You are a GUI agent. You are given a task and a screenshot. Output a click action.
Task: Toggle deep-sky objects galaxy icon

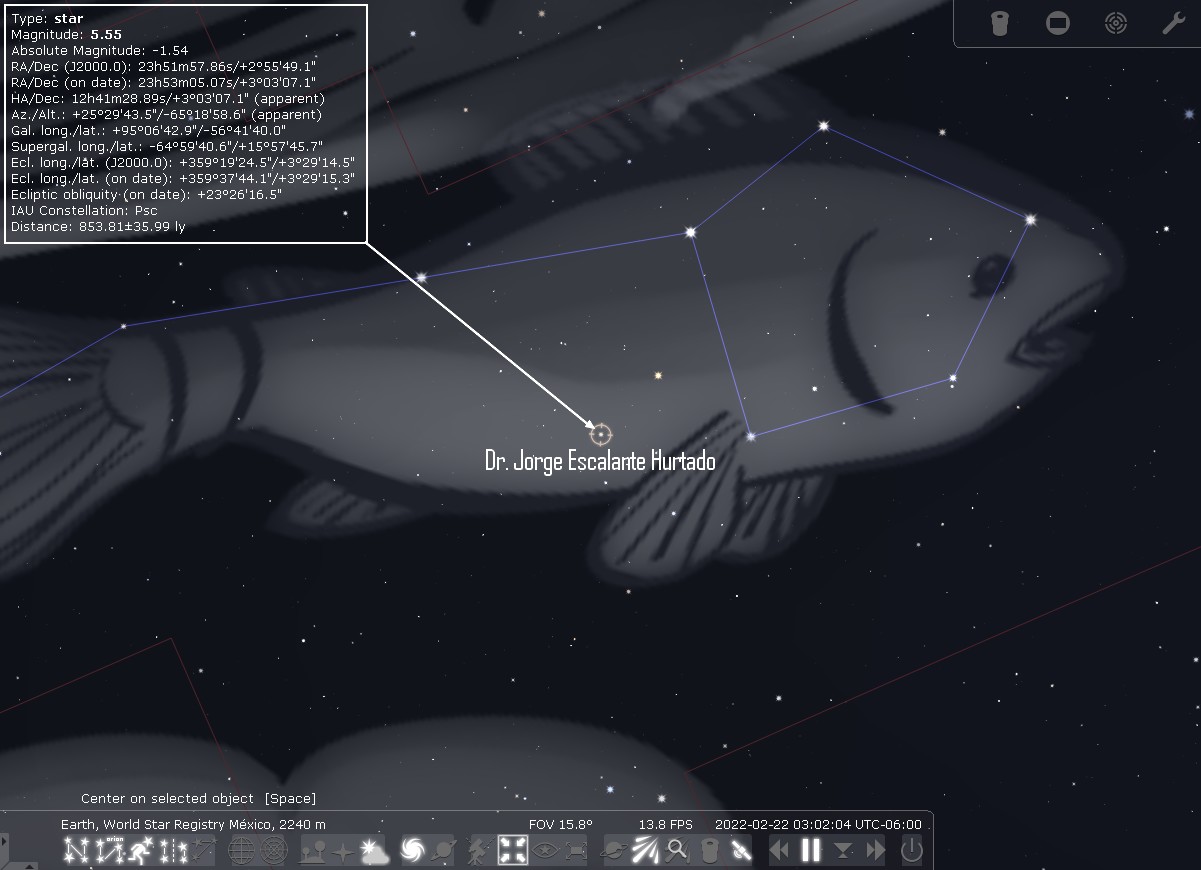(x=413, y=851)
